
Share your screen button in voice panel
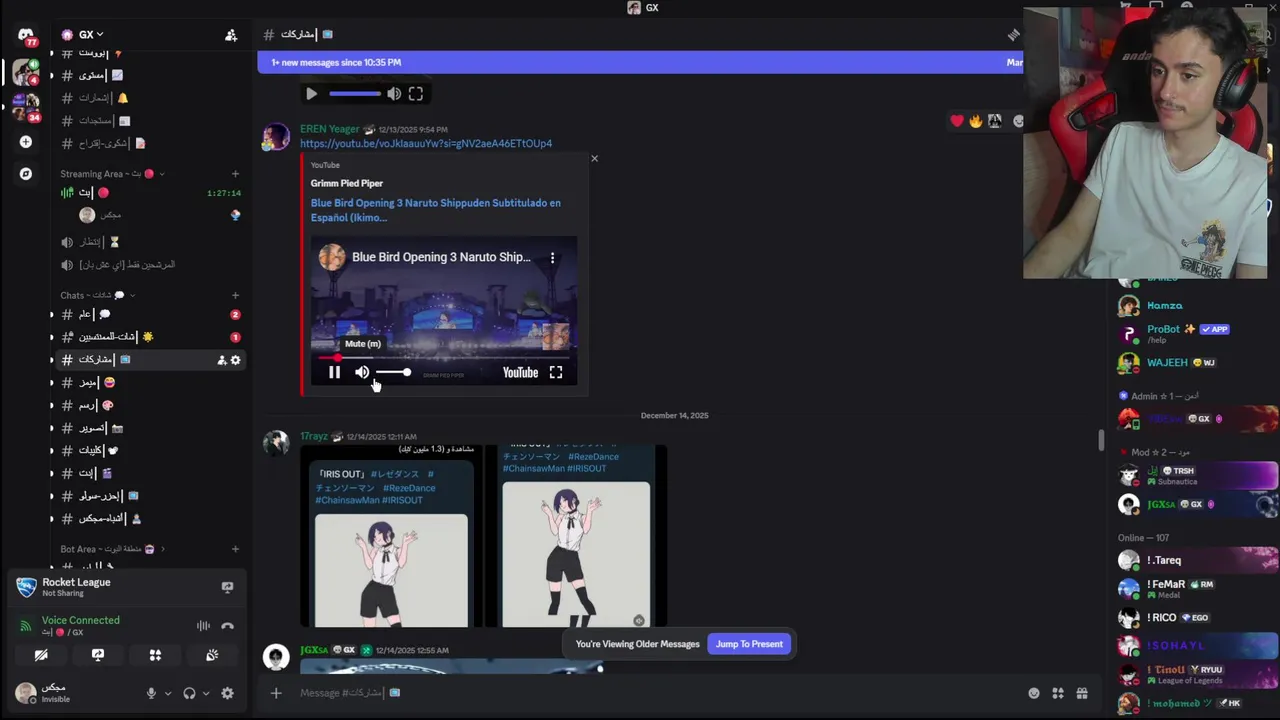click(x=98, y=655)
